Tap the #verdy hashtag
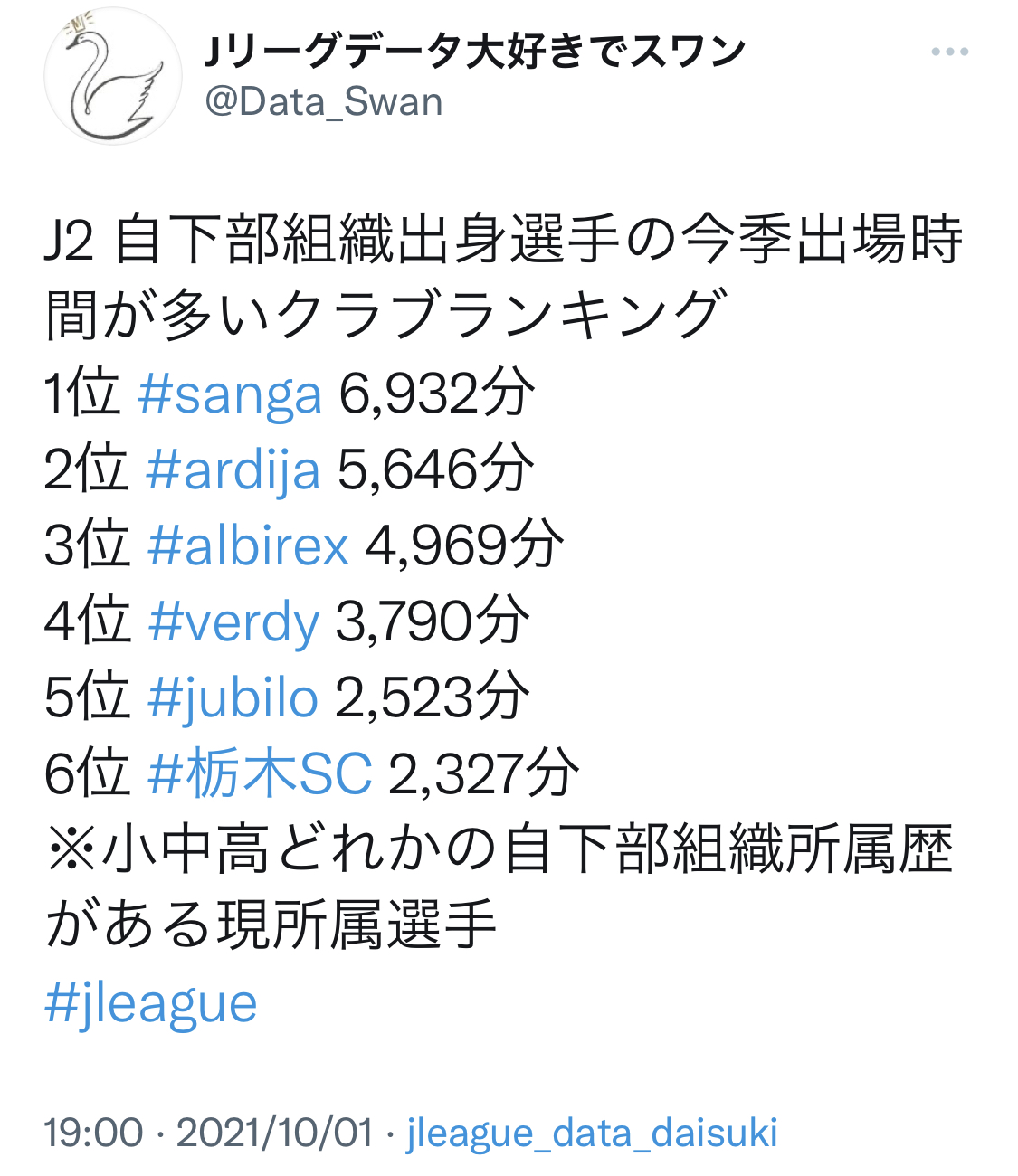The height and width of the screenshot is (1176, 1018). click(x=233, y=622)
